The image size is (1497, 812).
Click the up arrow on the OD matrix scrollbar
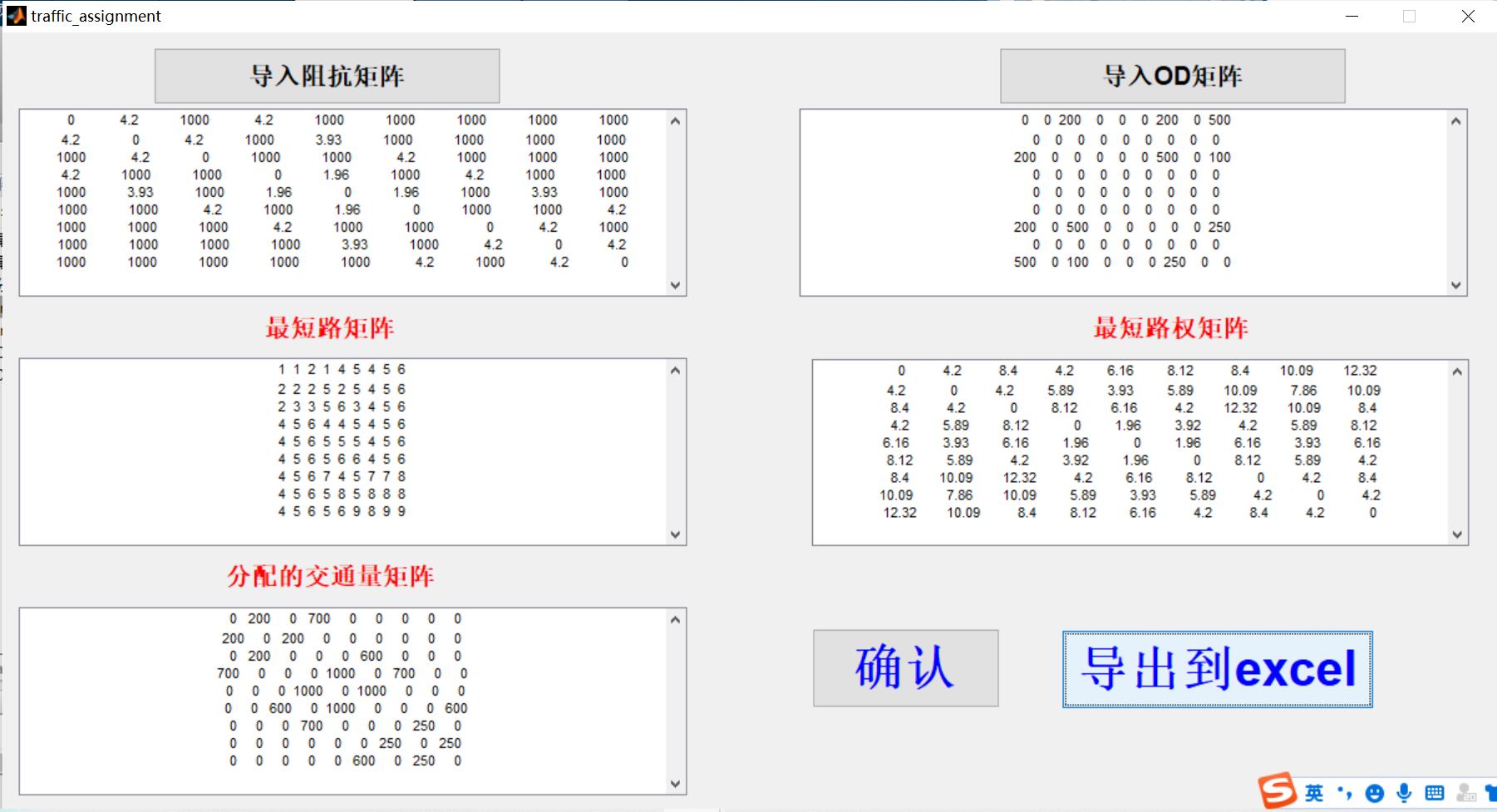click(x=1458, y=121)
